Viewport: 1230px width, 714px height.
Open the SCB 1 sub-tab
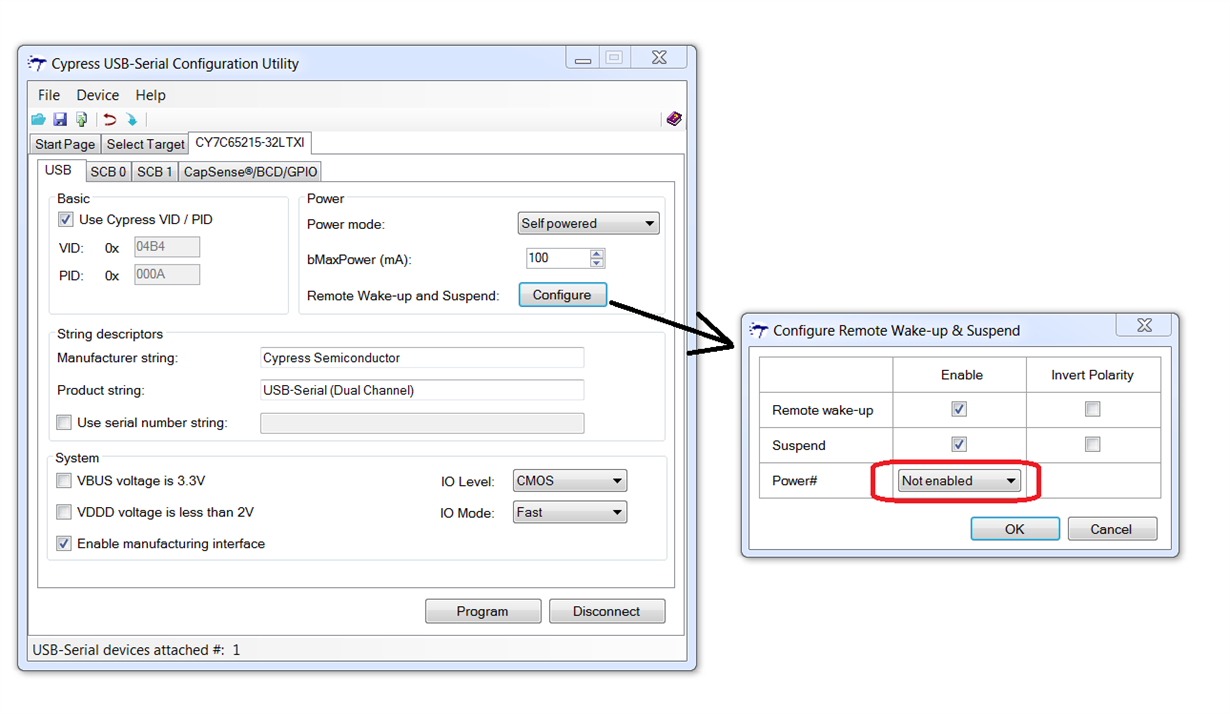coord(155,171)
